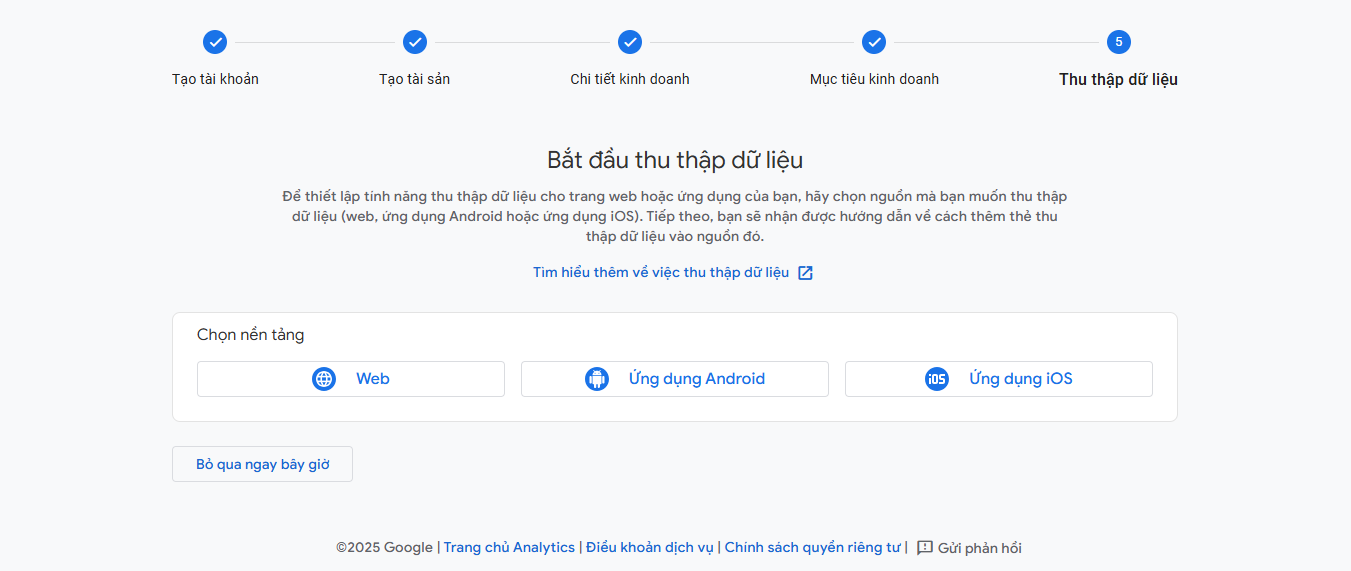Go to the Thu thập dữ liệu step label
Viewport: 1351px width, 571px height.
tap(1118, 80)
